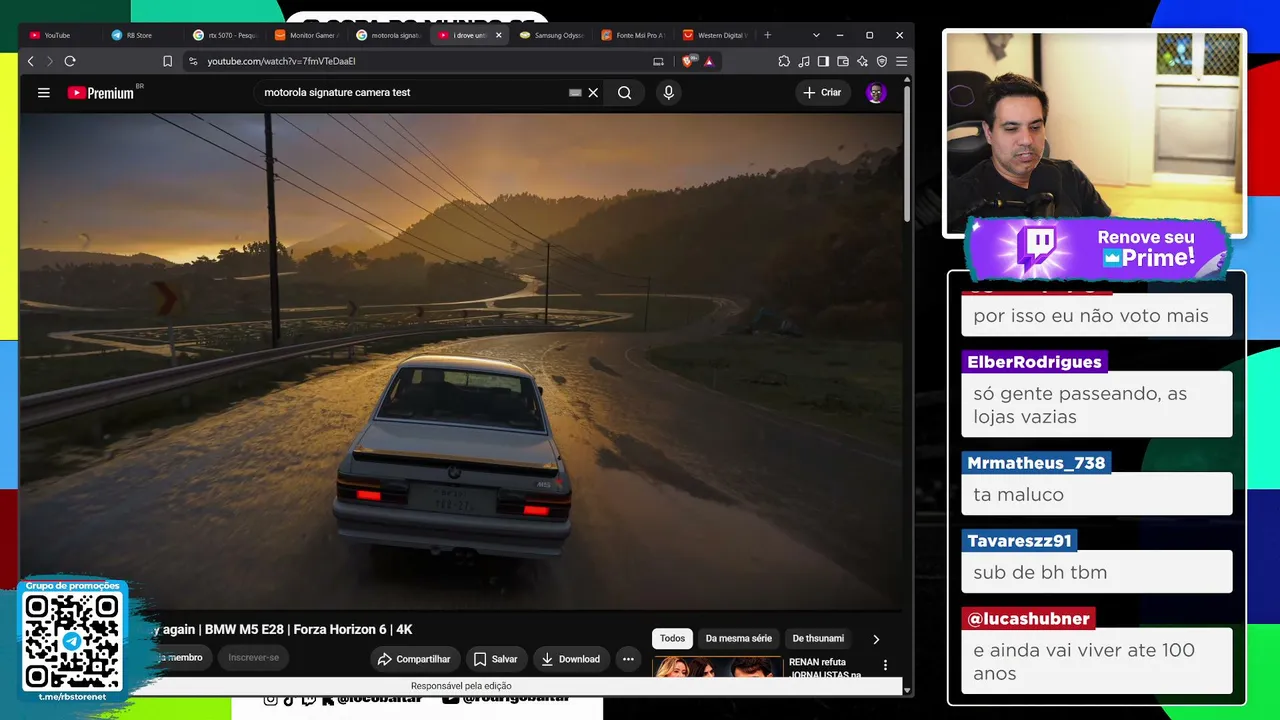Open the Brave Shields lion icon
The image size is (1280, 720).
coord(688,61)
